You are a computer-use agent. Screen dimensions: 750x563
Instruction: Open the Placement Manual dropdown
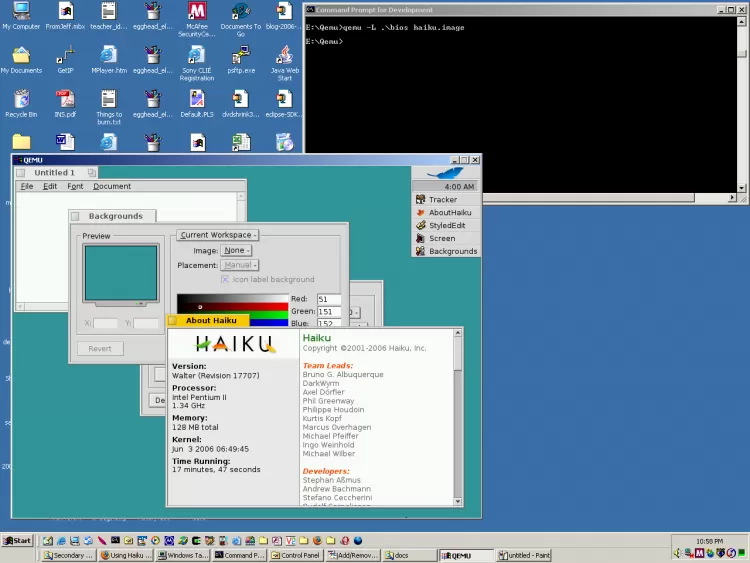[240, 266]
